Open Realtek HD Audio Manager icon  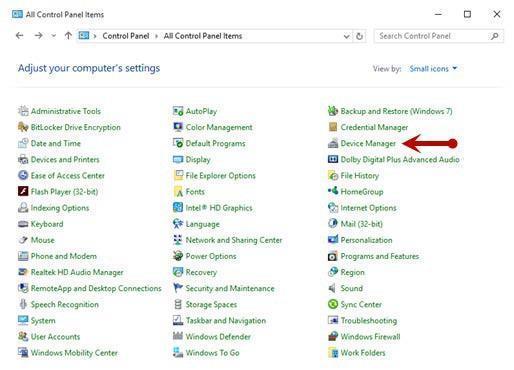click(x=23, y=272)
